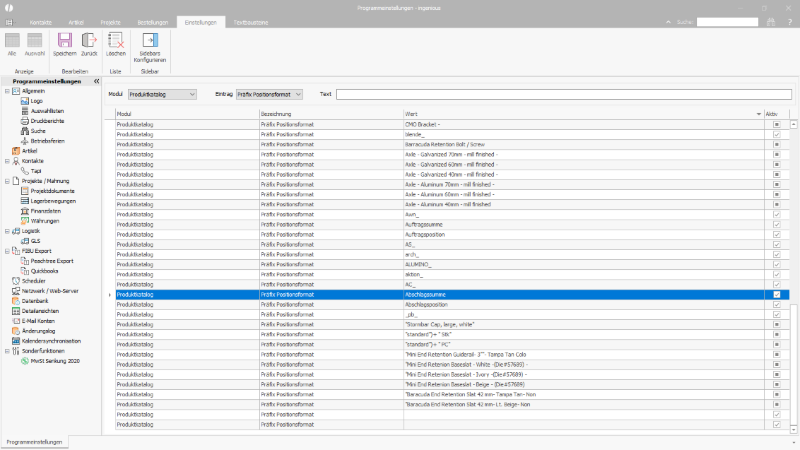This screenshot has height=450, width=800.
Task: Toggle Aktiv checkbox for blende_ row
Action: click(x=777, y=134)
